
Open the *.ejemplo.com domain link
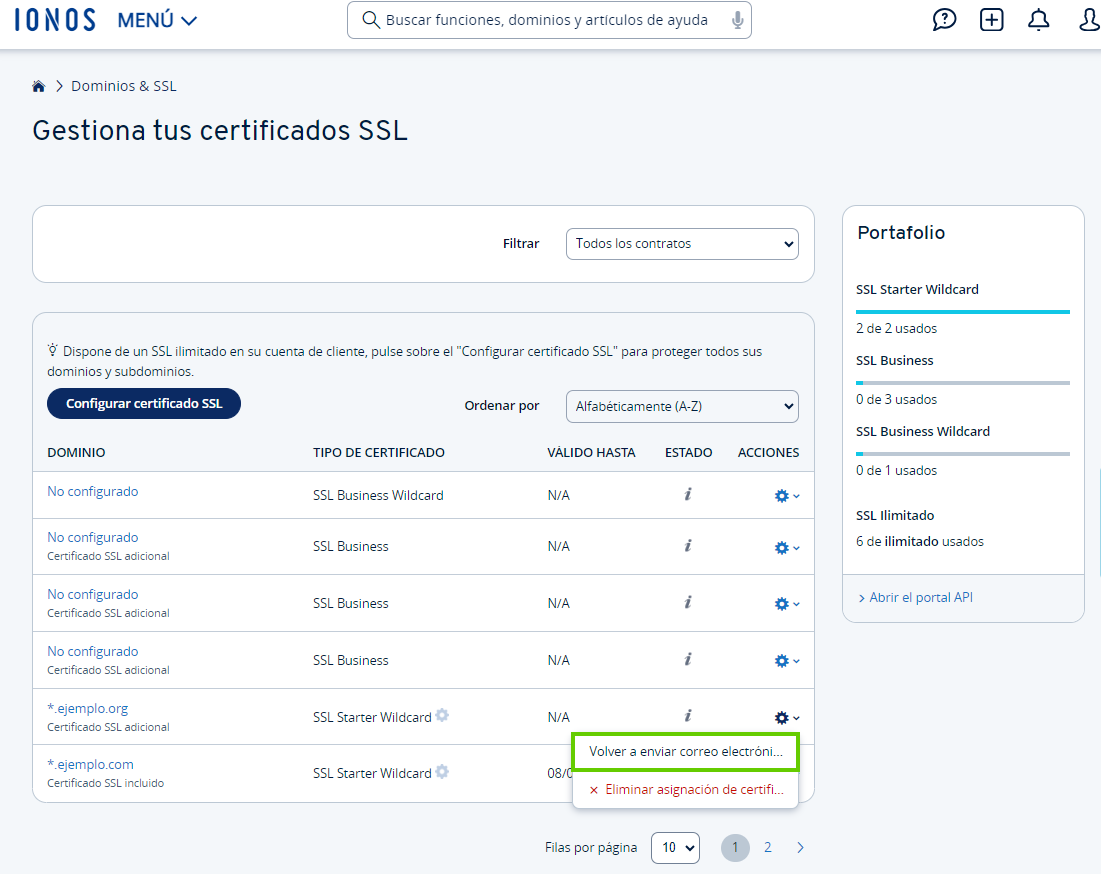coord(91,764)
